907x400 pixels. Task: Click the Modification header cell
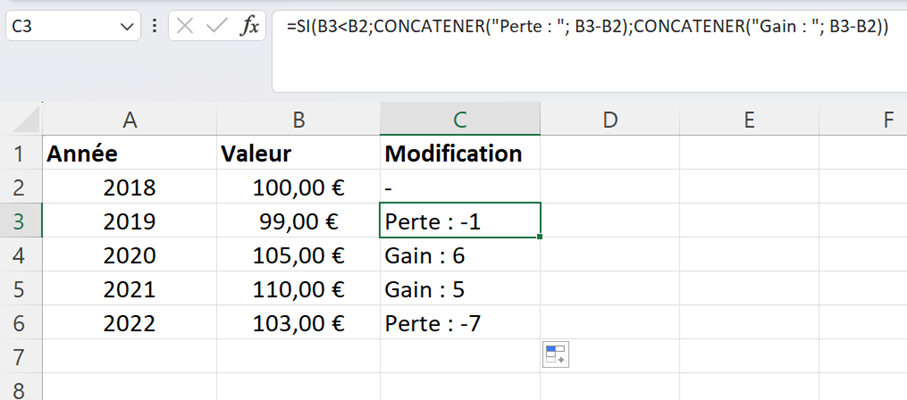point(460,153)
